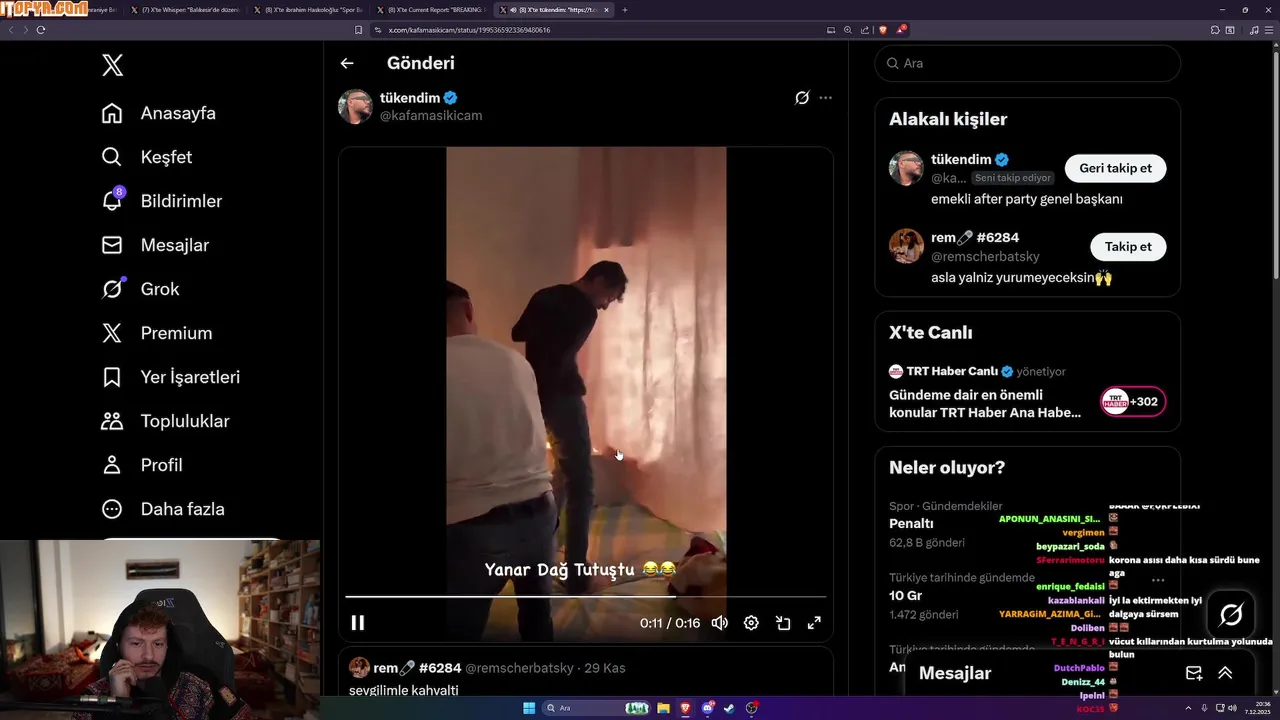Open video settings gear
The width and height of the screenshot is (1280, 720).
coord(751,623)
